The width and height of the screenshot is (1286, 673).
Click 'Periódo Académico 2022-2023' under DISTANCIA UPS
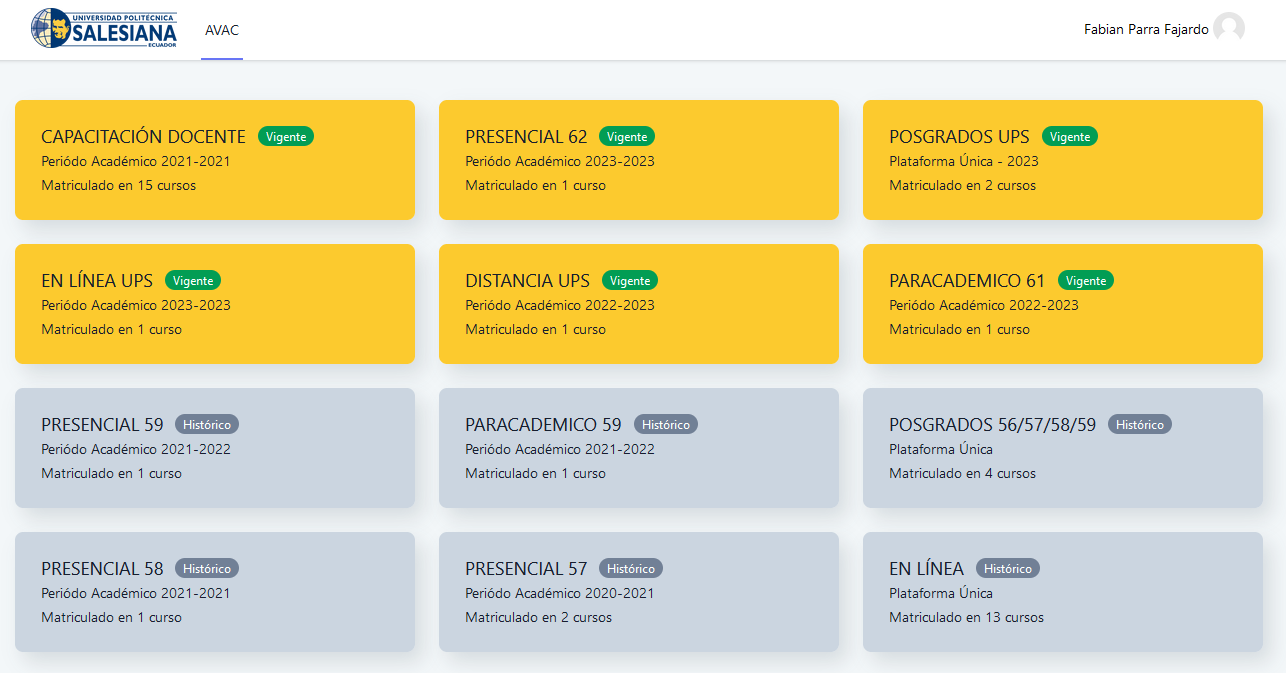(560, 305)
